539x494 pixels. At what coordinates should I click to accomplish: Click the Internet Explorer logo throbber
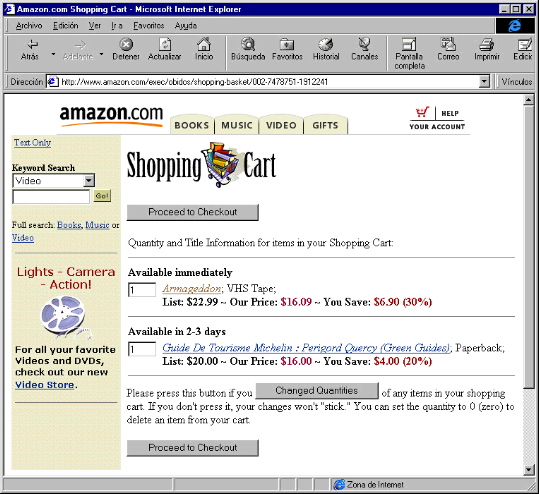tap(514, 25)
